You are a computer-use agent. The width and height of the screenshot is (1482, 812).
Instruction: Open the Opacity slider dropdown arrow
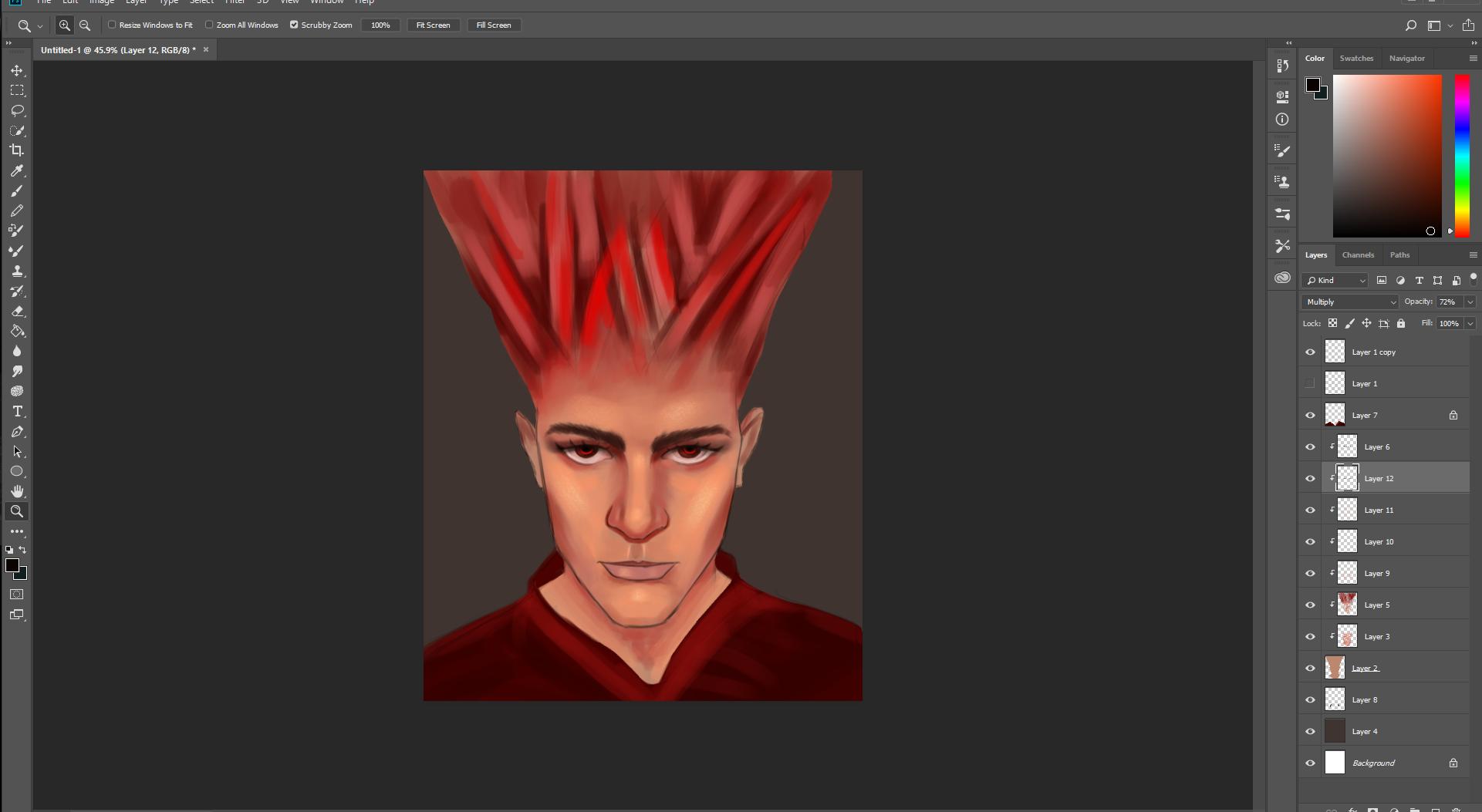pos(1470,302)
